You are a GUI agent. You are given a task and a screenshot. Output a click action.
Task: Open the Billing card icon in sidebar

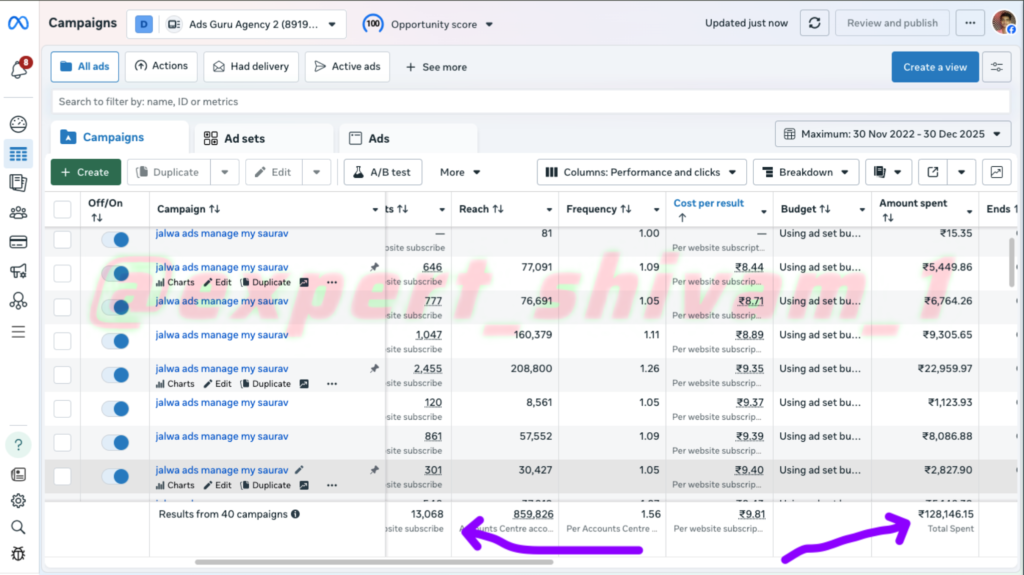(x=18, y=241)
